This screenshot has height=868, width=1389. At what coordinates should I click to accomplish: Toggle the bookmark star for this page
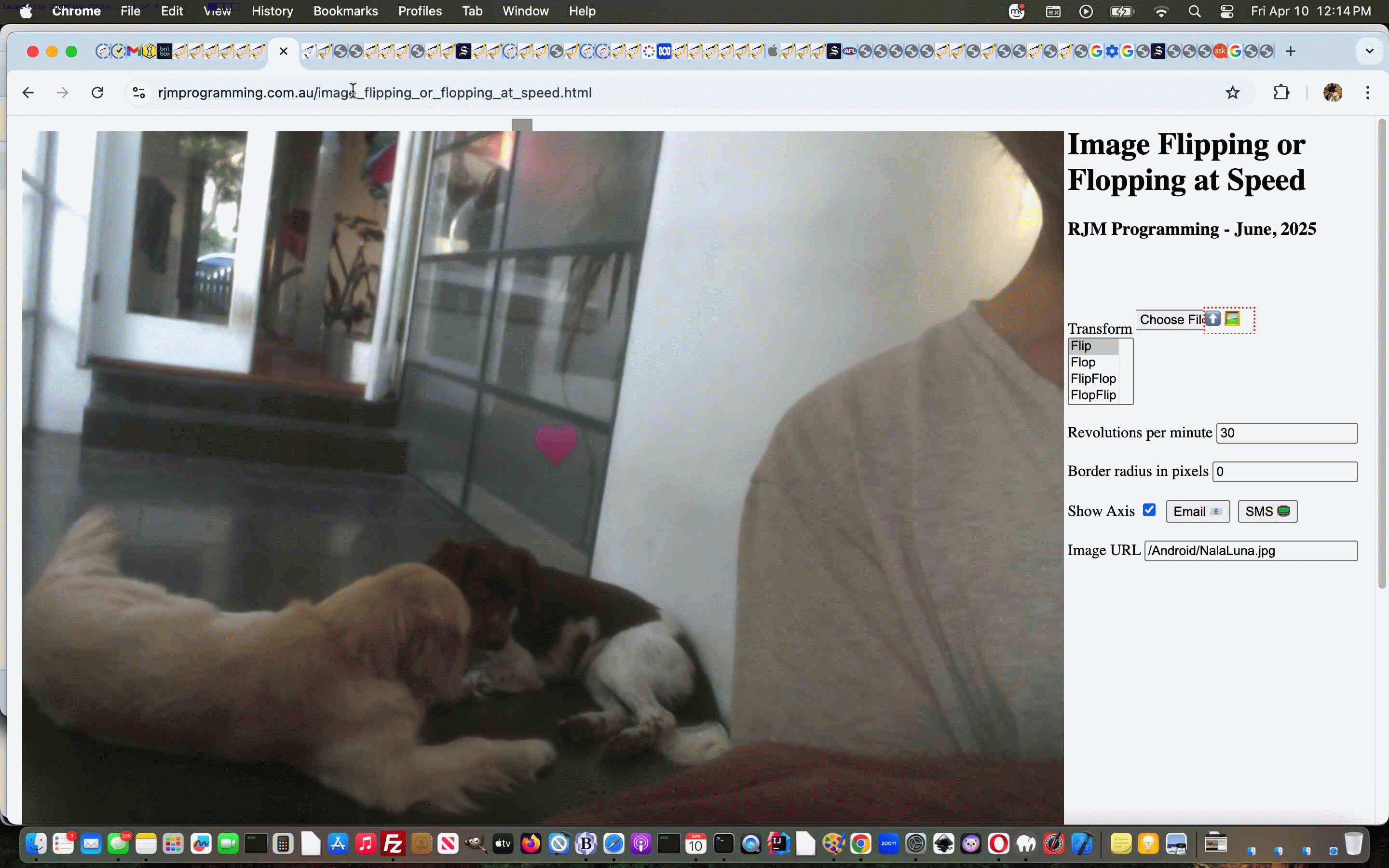pos(1232,93)
